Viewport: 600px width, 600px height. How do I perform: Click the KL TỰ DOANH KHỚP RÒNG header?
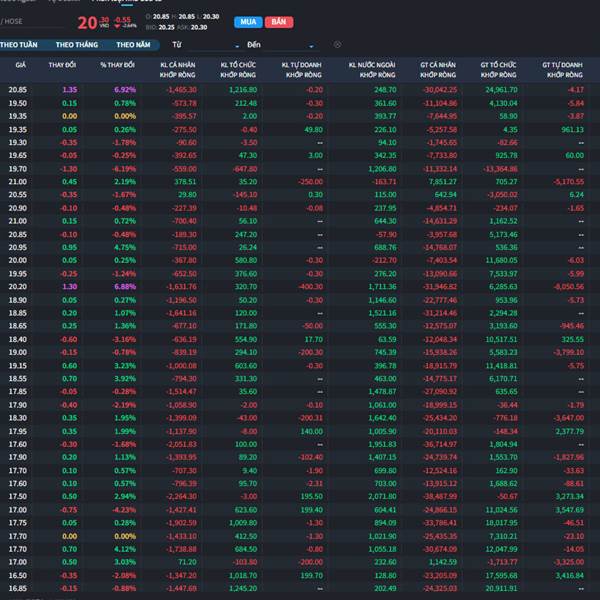click(302, 70)
